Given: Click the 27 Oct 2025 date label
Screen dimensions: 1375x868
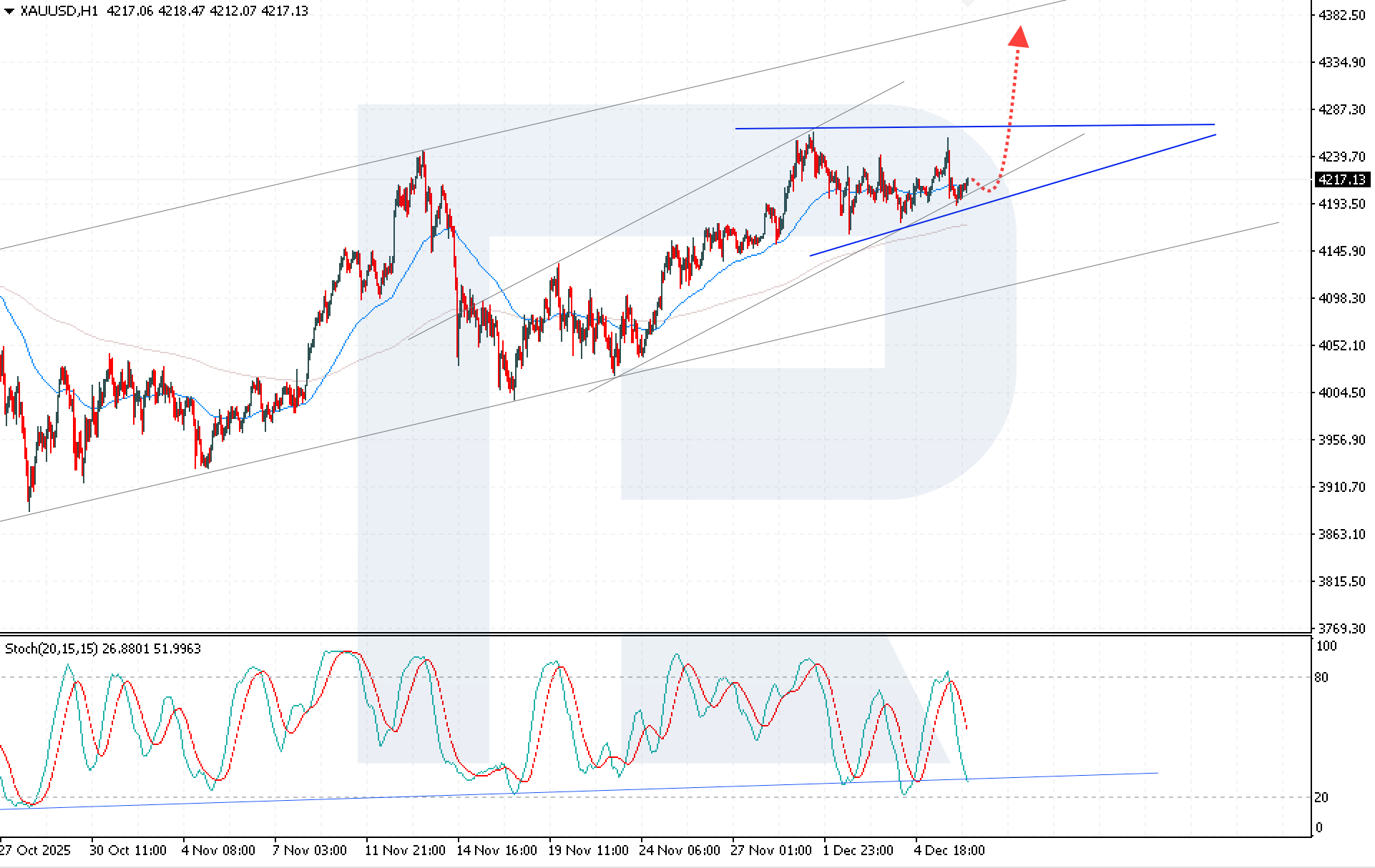Looking at the screenshot, I should coord(35,850).
